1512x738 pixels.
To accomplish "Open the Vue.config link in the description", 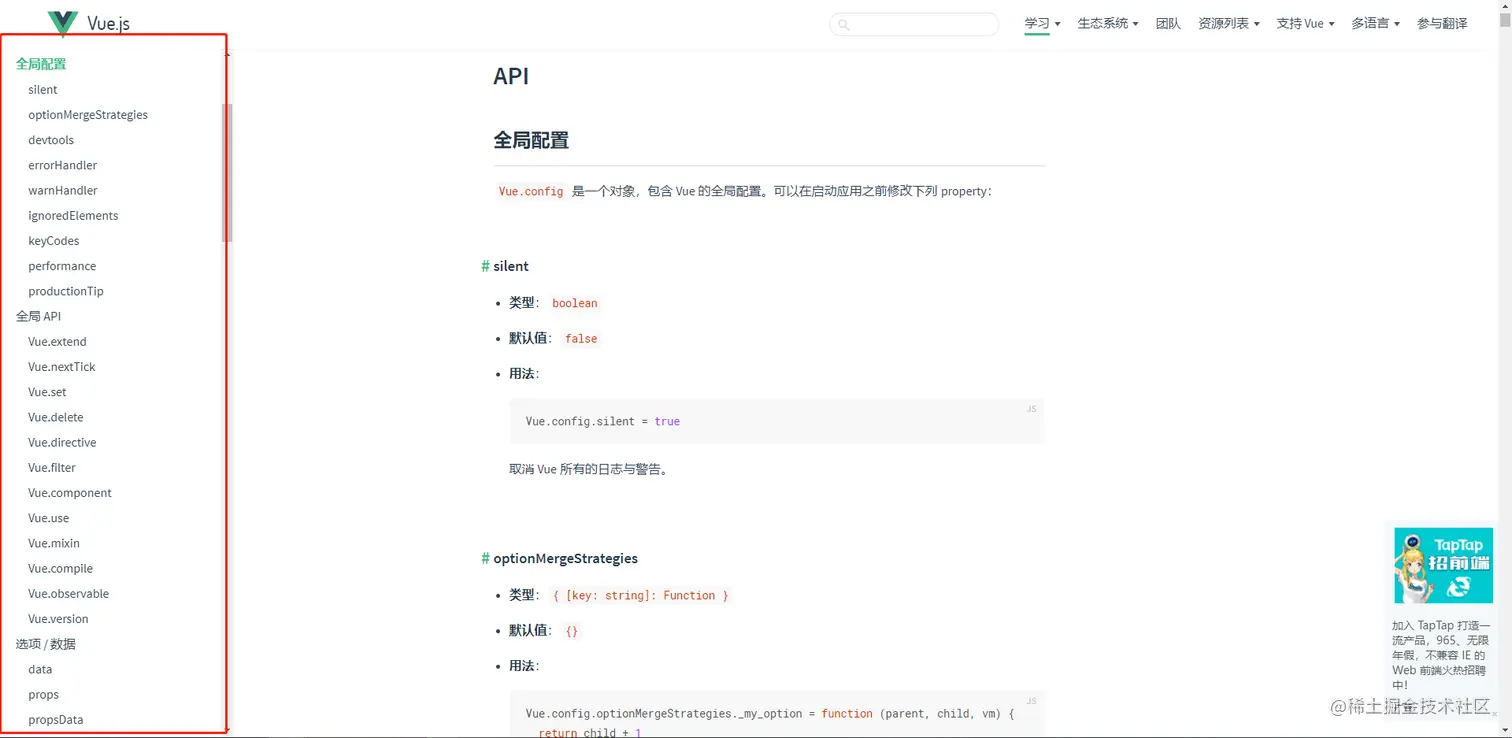I will coord(530,191).
